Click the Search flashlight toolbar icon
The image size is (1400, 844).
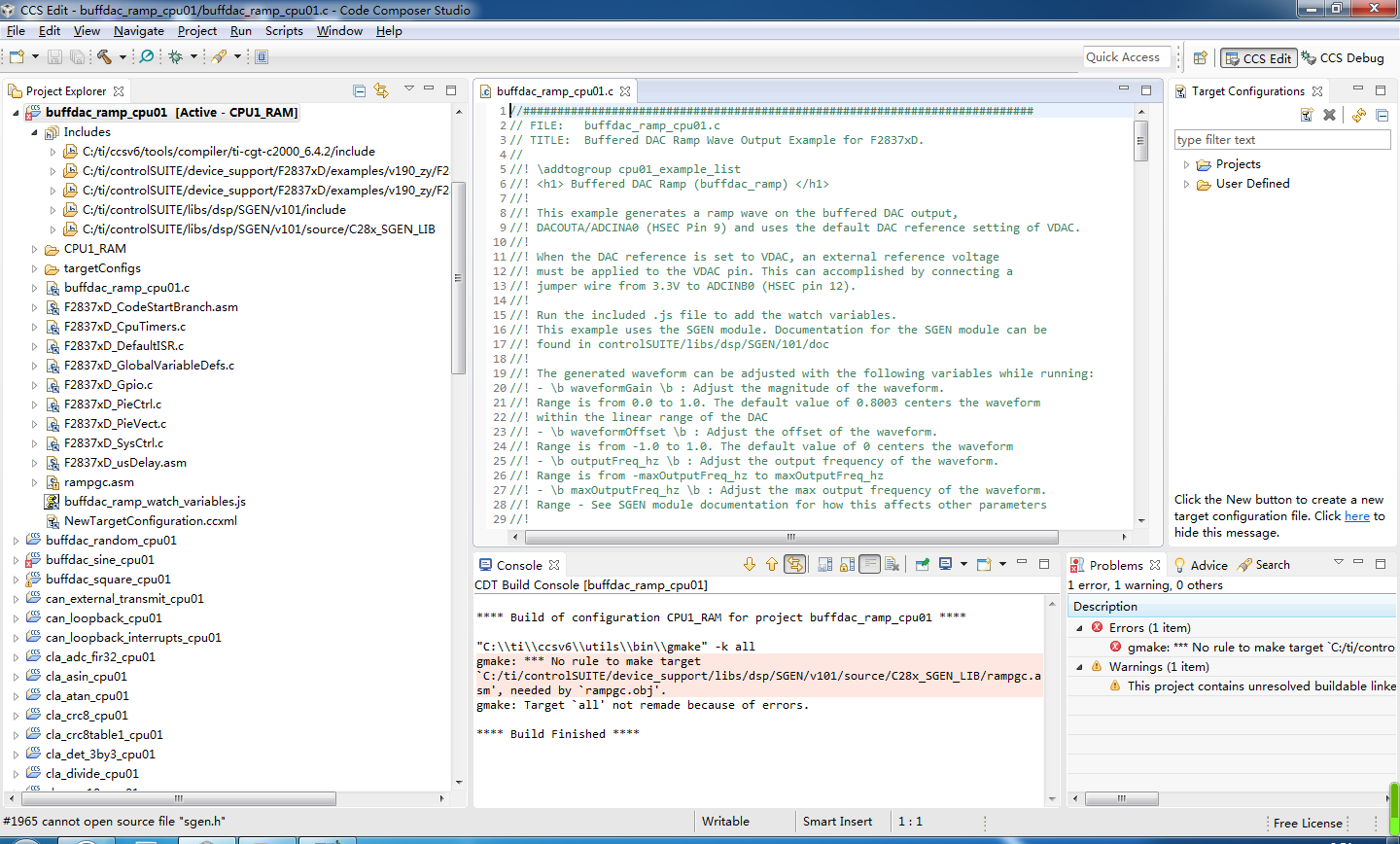[x=220, y=57]
